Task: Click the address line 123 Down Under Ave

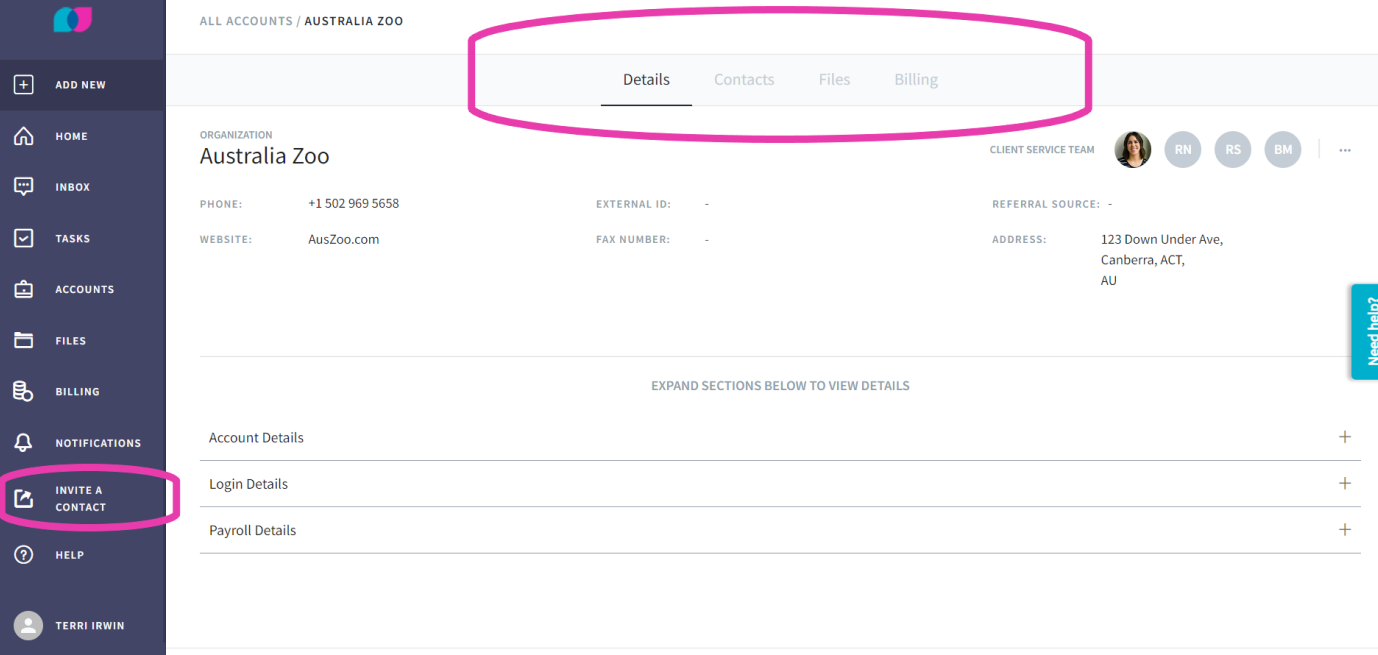Action: tap(1162, 239)
